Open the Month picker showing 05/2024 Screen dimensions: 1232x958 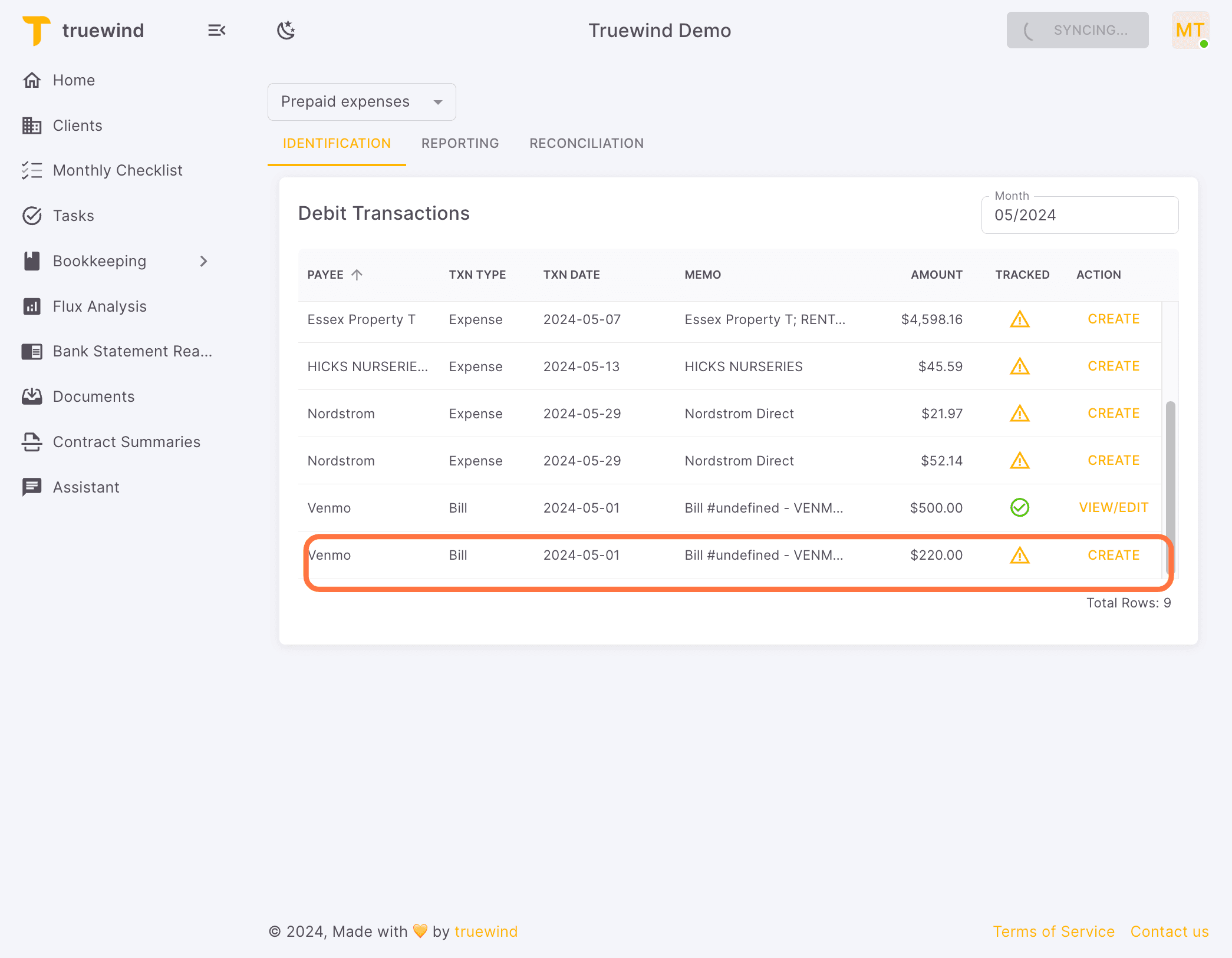[1079, 214]
